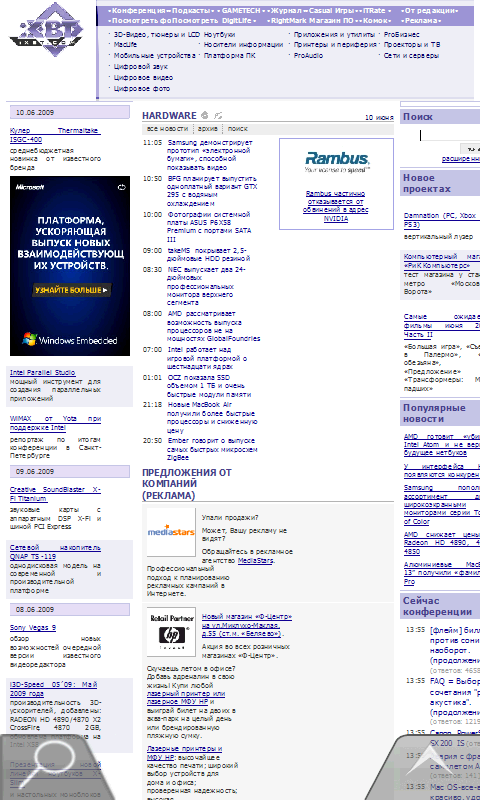Viewport: 480px width, 800px height.
Task: Open the Новые MacBook Air news item
Action: tap(212, 417)
